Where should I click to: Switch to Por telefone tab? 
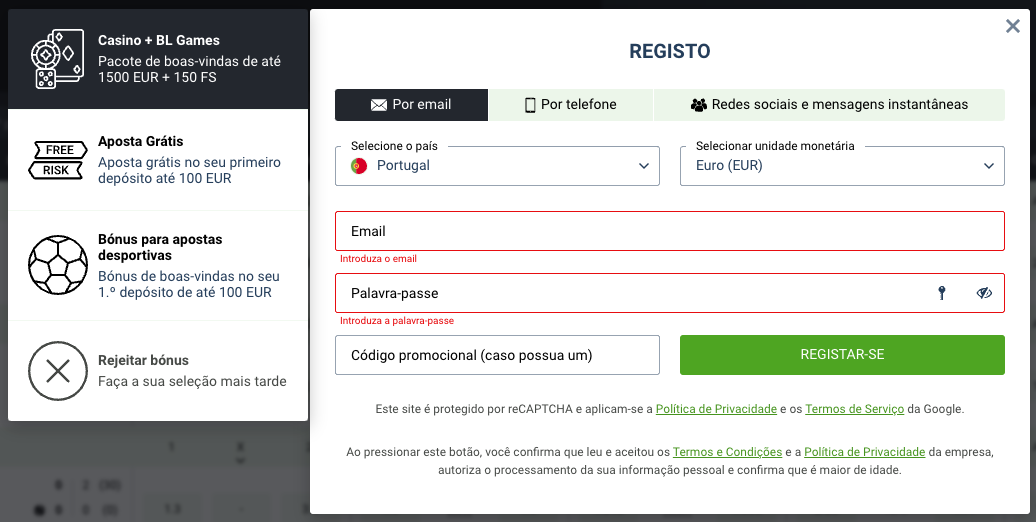point(570,105)
